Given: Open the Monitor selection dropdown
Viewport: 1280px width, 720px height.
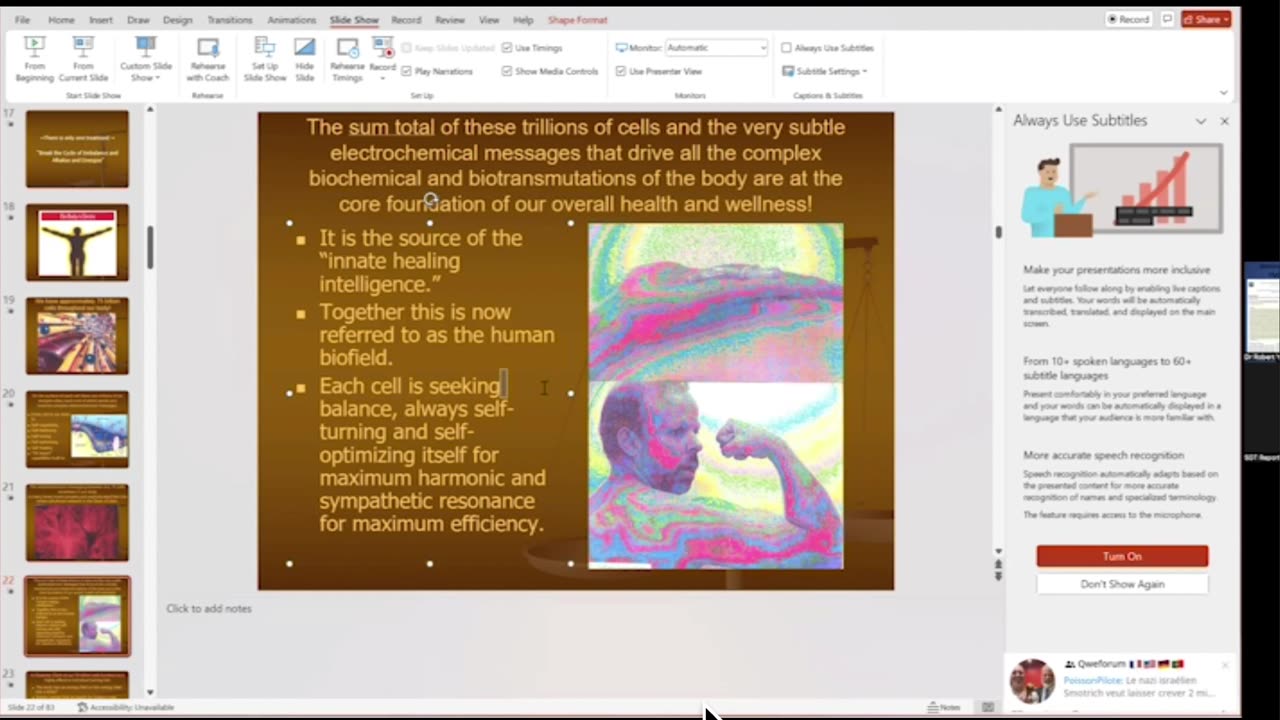Looking at the screenshot, I should point(716,47).
